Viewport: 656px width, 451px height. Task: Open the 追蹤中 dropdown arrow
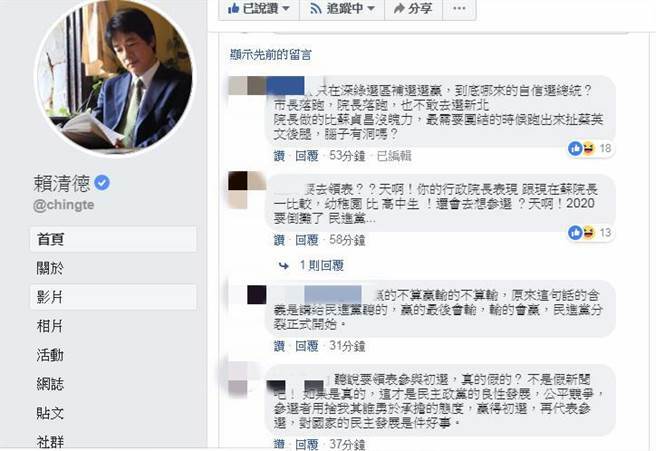[x=371, y=8]
